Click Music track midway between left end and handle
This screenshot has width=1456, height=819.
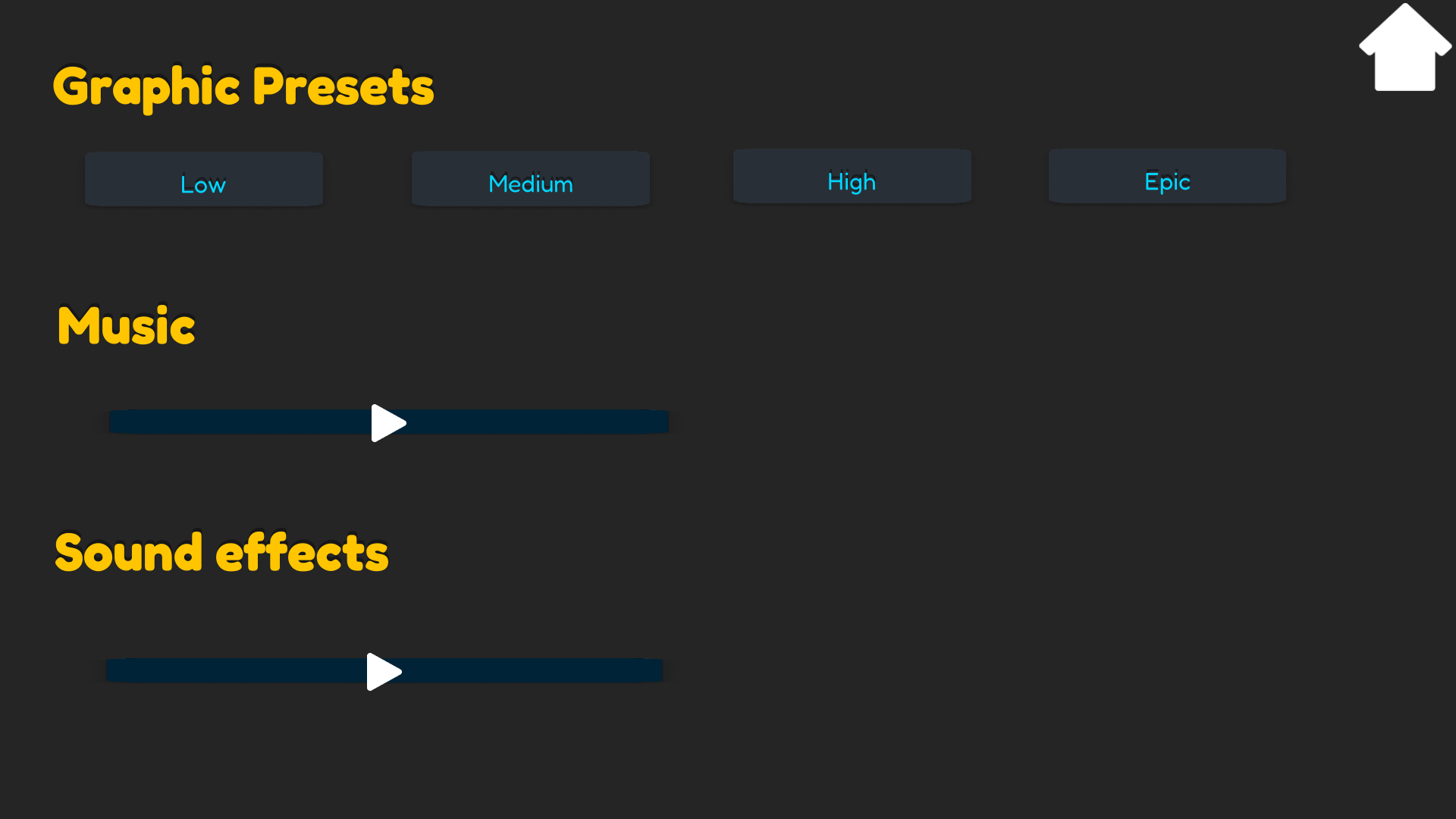241,422
